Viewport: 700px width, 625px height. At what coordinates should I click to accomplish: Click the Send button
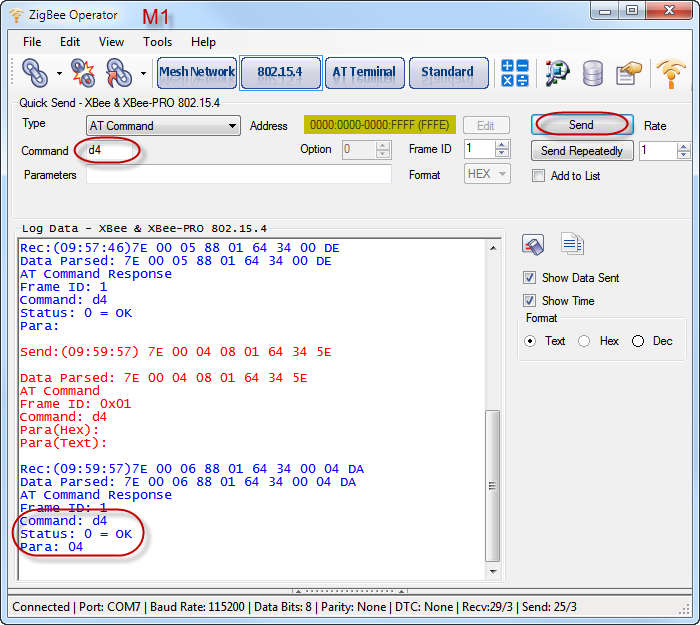[x=582, y=125]
